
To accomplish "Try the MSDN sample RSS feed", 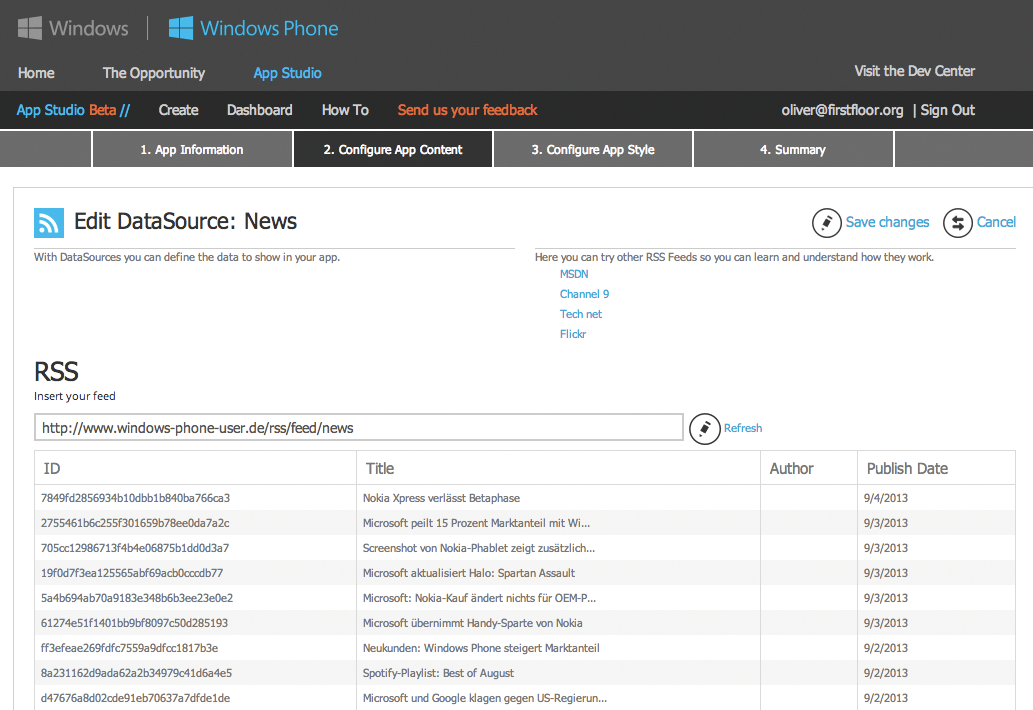I will 574,274.
